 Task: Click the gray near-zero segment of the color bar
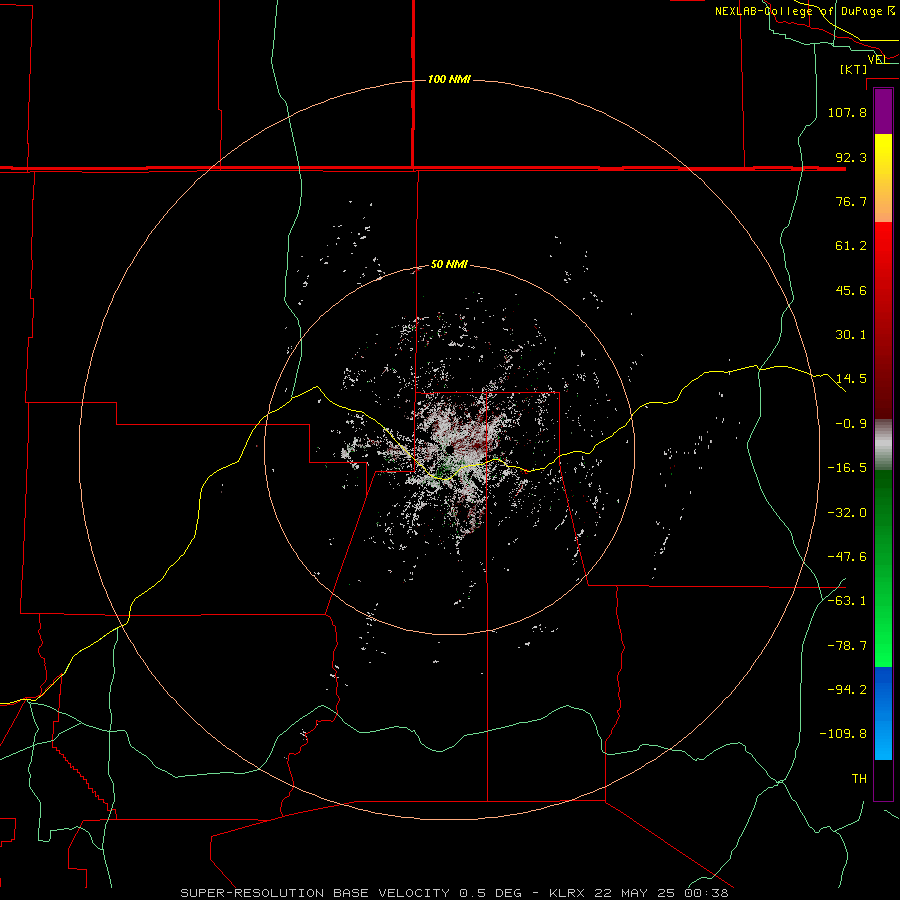(x=883, y=445)
